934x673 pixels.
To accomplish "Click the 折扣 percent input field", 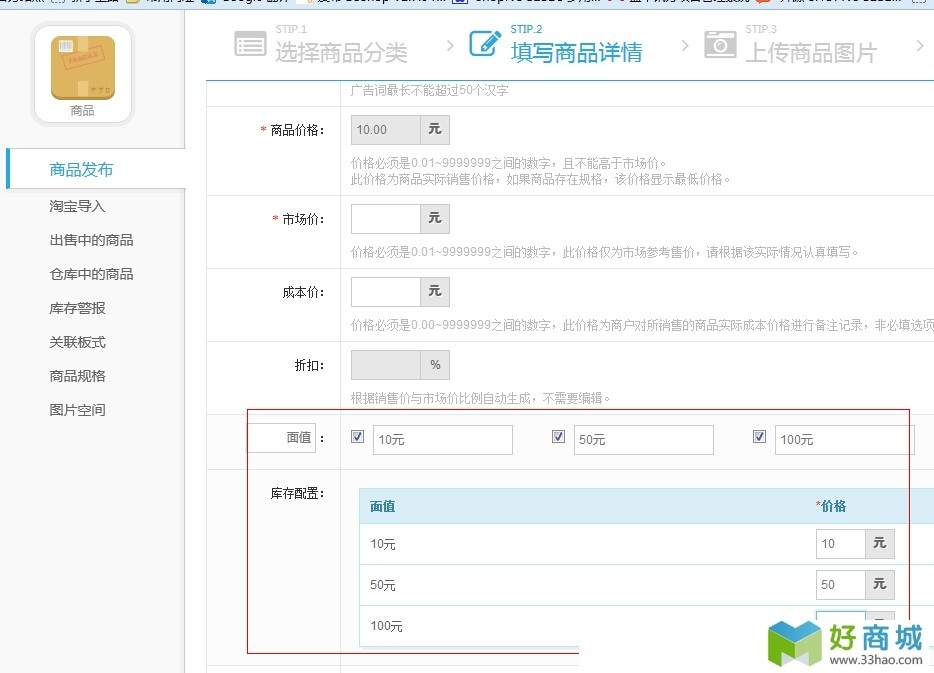I will pyautogui.click(x=385, y=364).
